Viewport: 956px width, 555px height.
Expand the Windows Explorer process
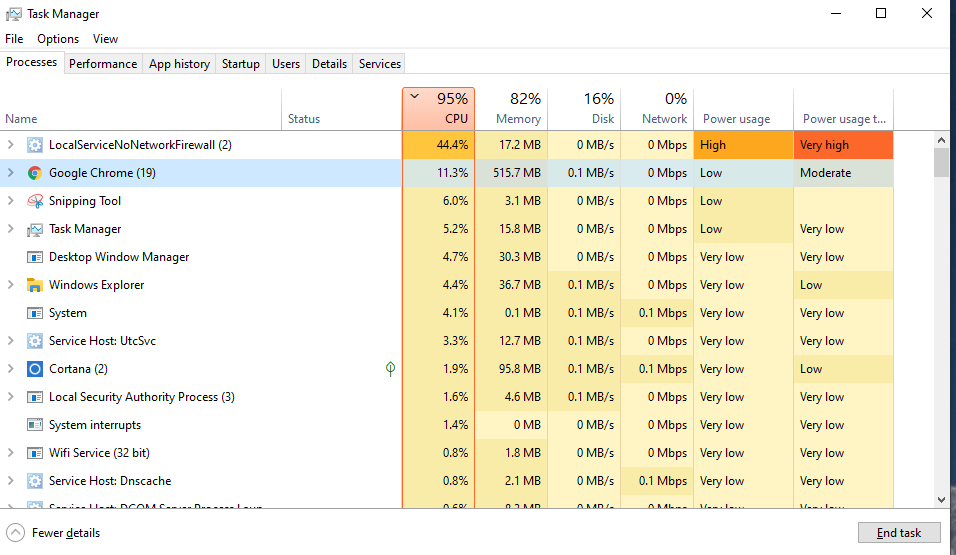click(10, 285)
